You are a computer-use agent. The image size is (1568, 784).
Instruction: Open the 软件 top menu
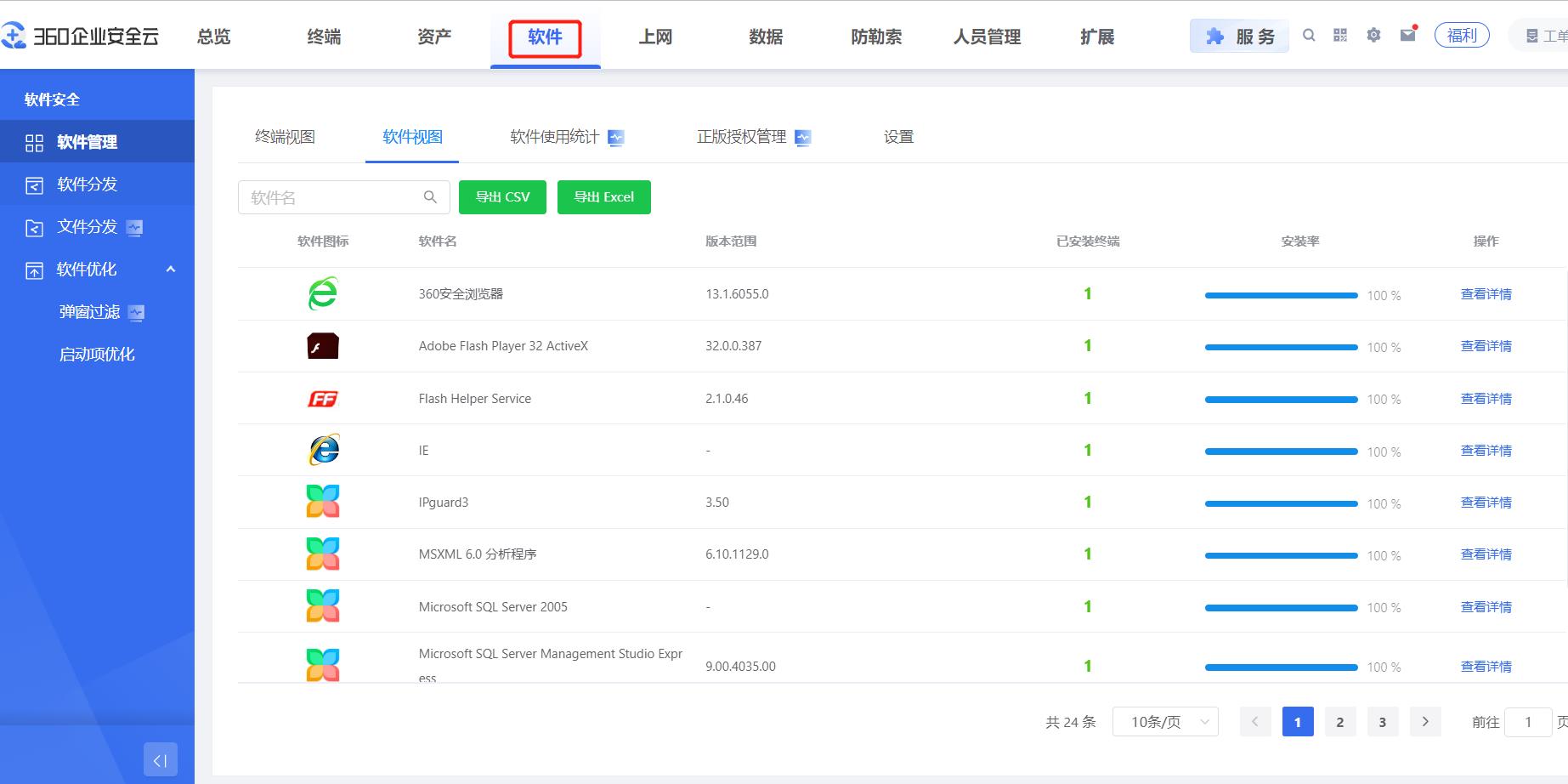pos(545,37)
